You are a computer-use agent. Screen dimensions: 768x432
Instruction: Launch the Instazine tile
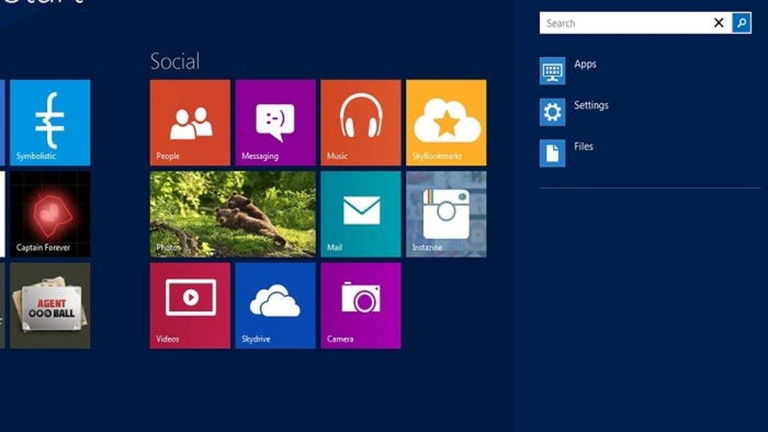coord(446,214)
